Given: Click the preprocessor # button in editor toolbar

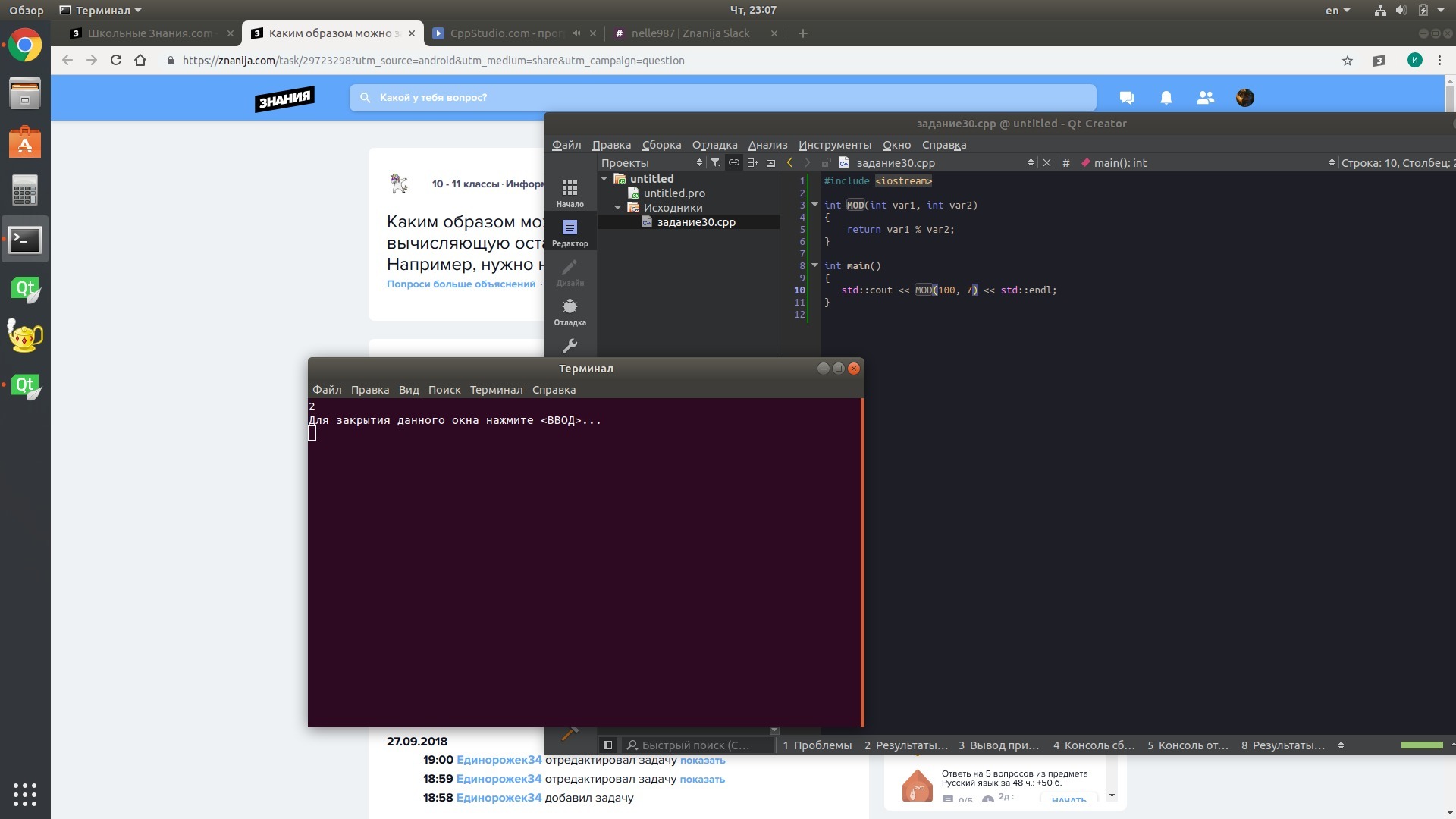Looking at the screenshot, I should (1065, 162).
